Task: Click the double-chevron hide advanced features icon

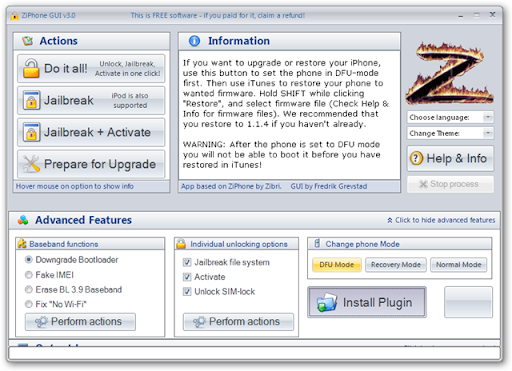Action: click(390, 220)
